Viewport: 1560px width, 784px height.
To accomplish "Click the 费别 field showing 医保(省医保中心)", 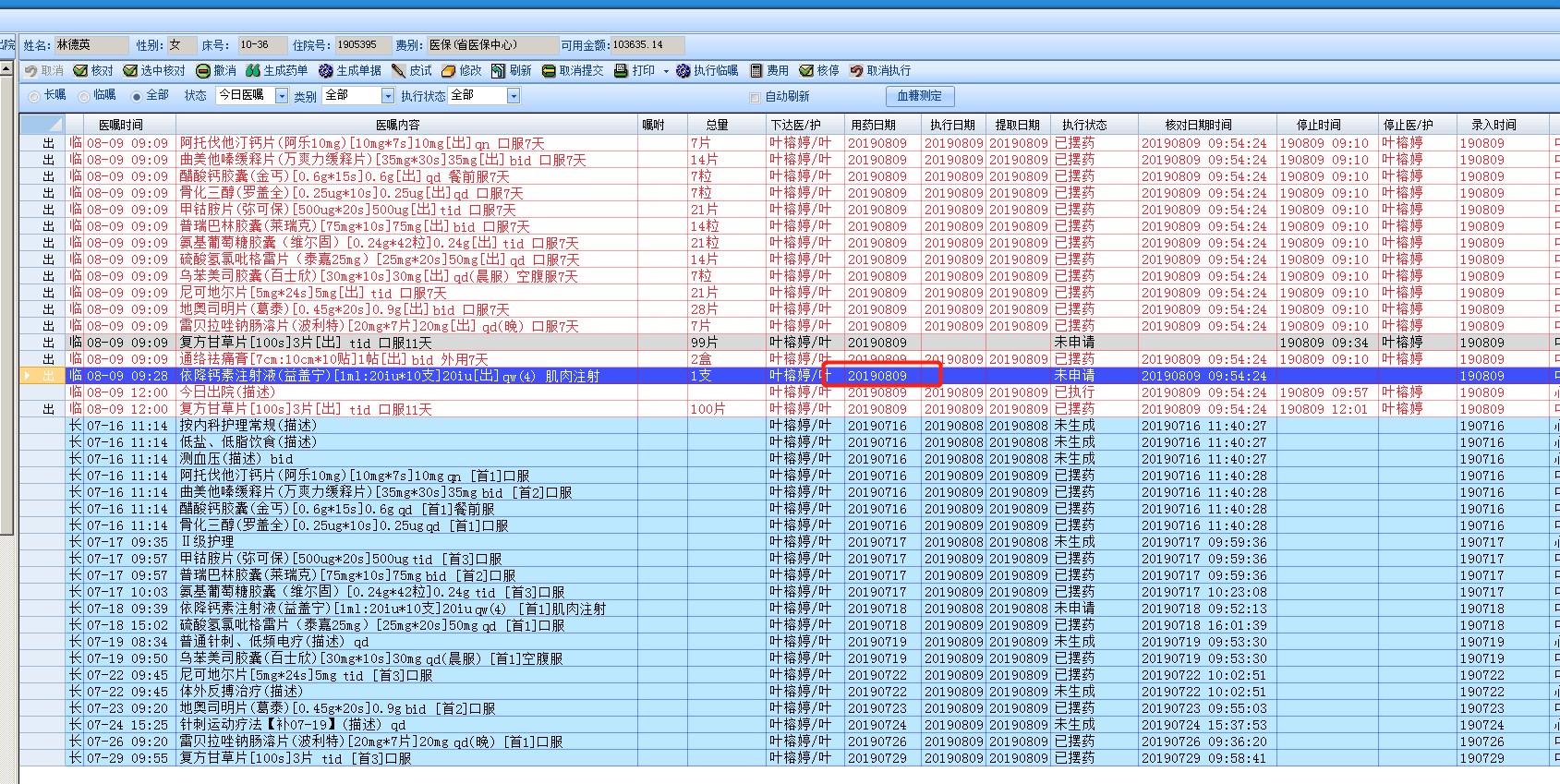I will (x=492, y=44).
